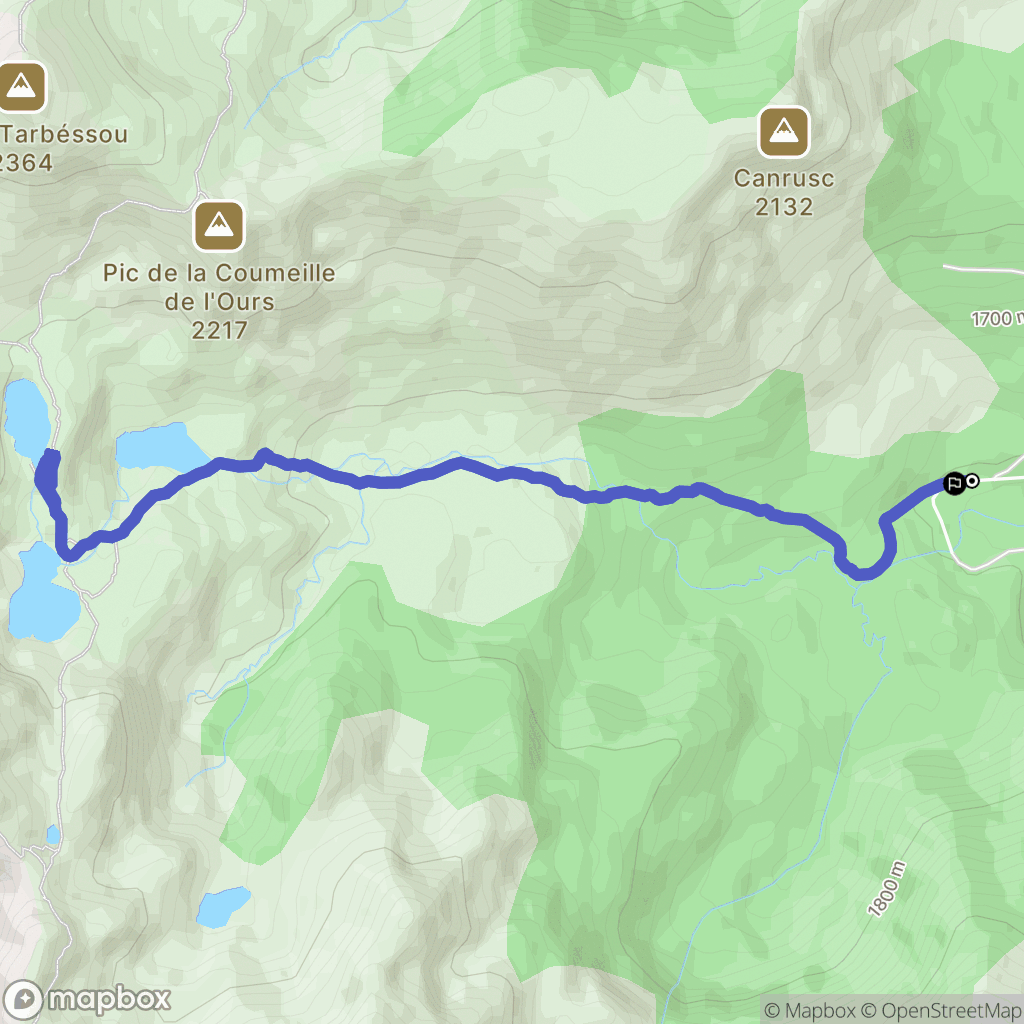Click the western end of the blue route

tap(50, 457)
